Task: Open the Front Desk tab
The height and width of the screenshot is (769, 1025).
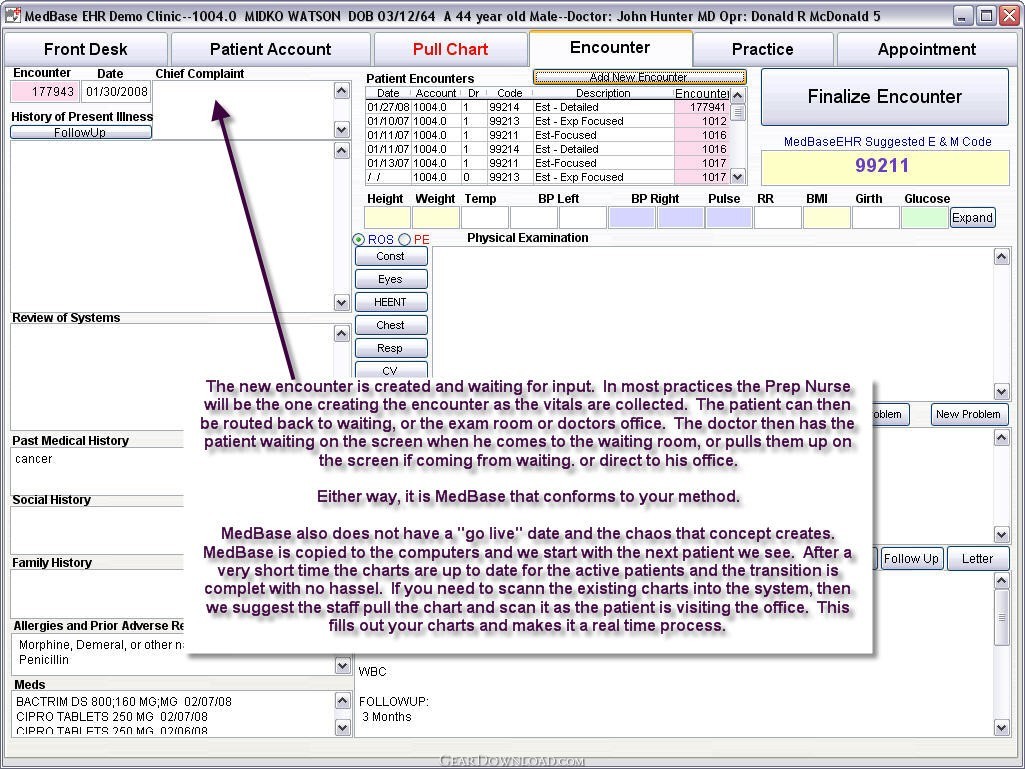Action: [86, 49]
